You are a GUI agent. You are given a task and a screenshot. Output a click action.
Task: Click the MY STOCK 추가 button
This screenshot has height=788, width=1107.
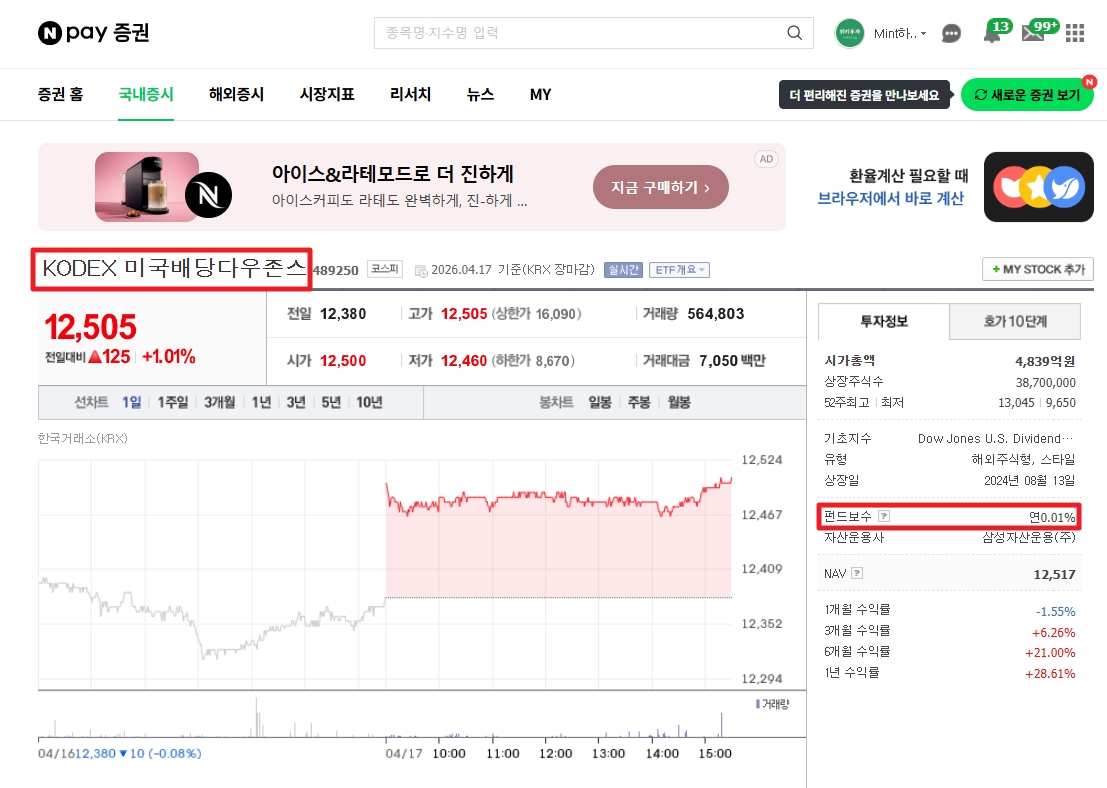(x=1037, y=269)
